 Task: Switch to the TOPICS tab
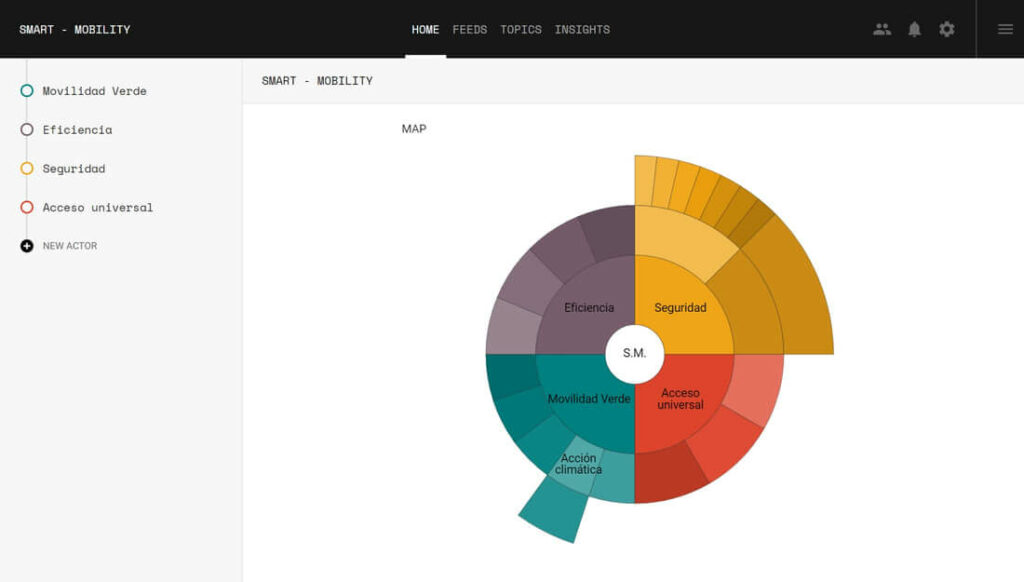coord(520,29)
